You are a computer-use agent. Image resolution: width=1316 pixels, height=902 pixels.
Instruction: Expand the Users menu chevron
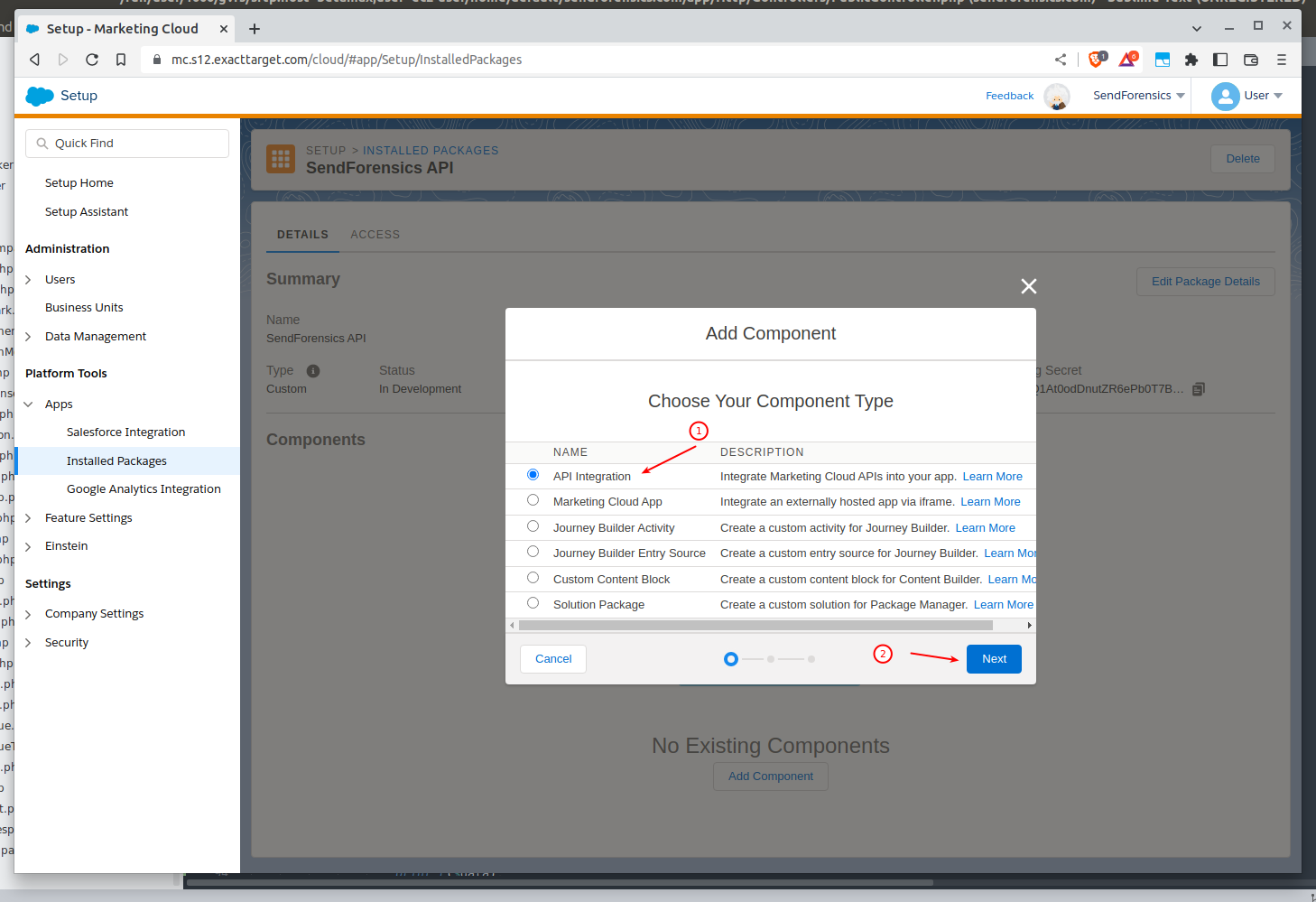tap(28, 280)
